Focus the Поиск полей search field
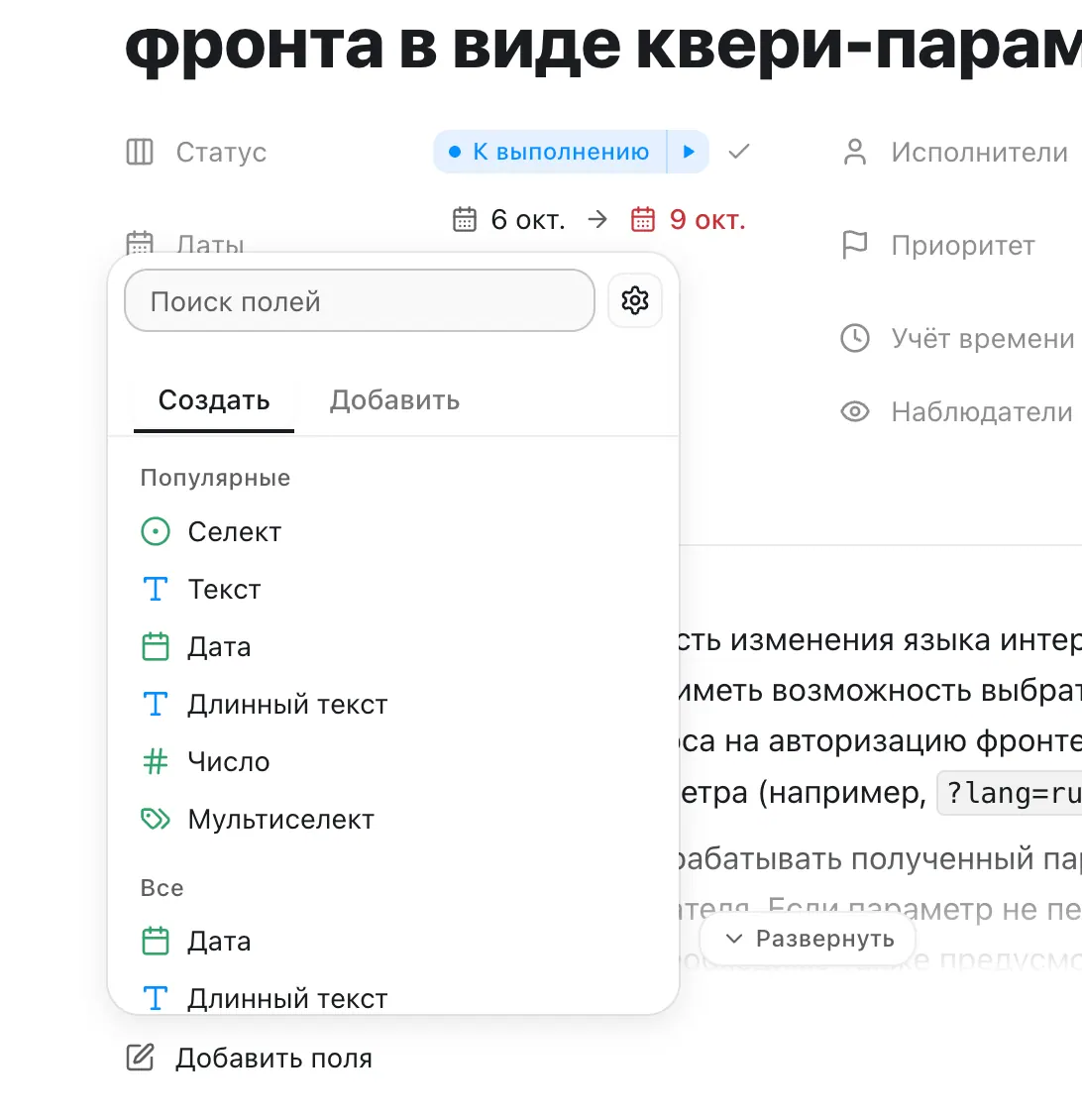The height and width of the screenshot is (1120, 1082). point(360,300)
